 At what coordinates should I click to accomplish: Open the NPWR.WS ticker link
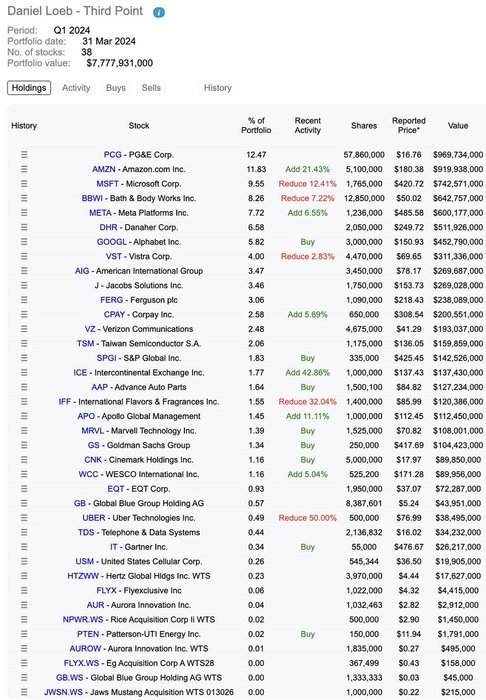click(83, 619)
